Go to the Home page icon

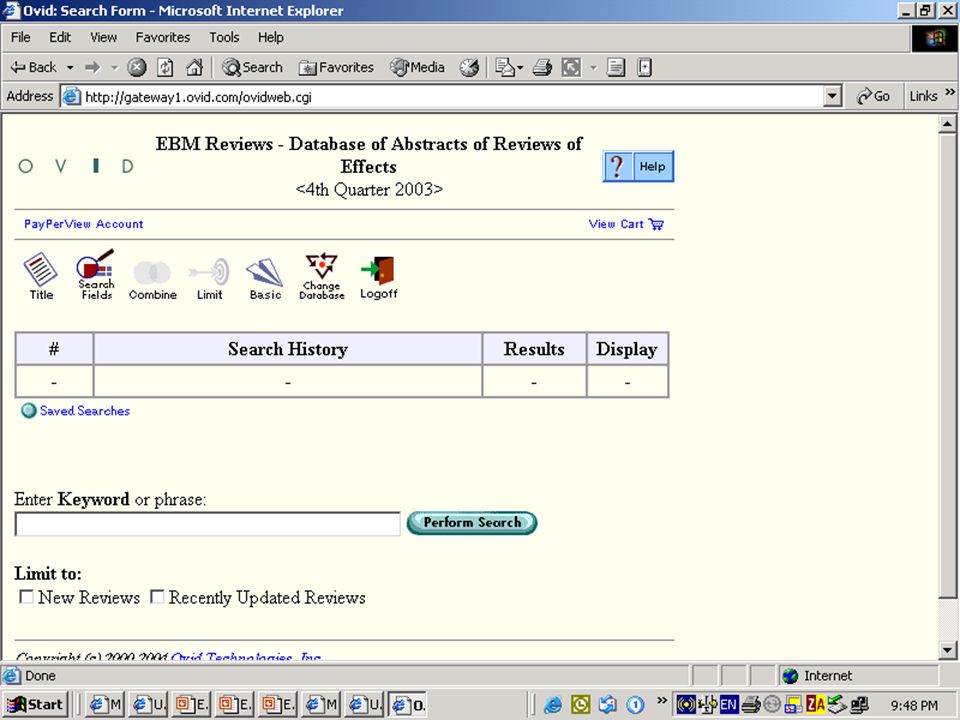[x=195, y=67]
